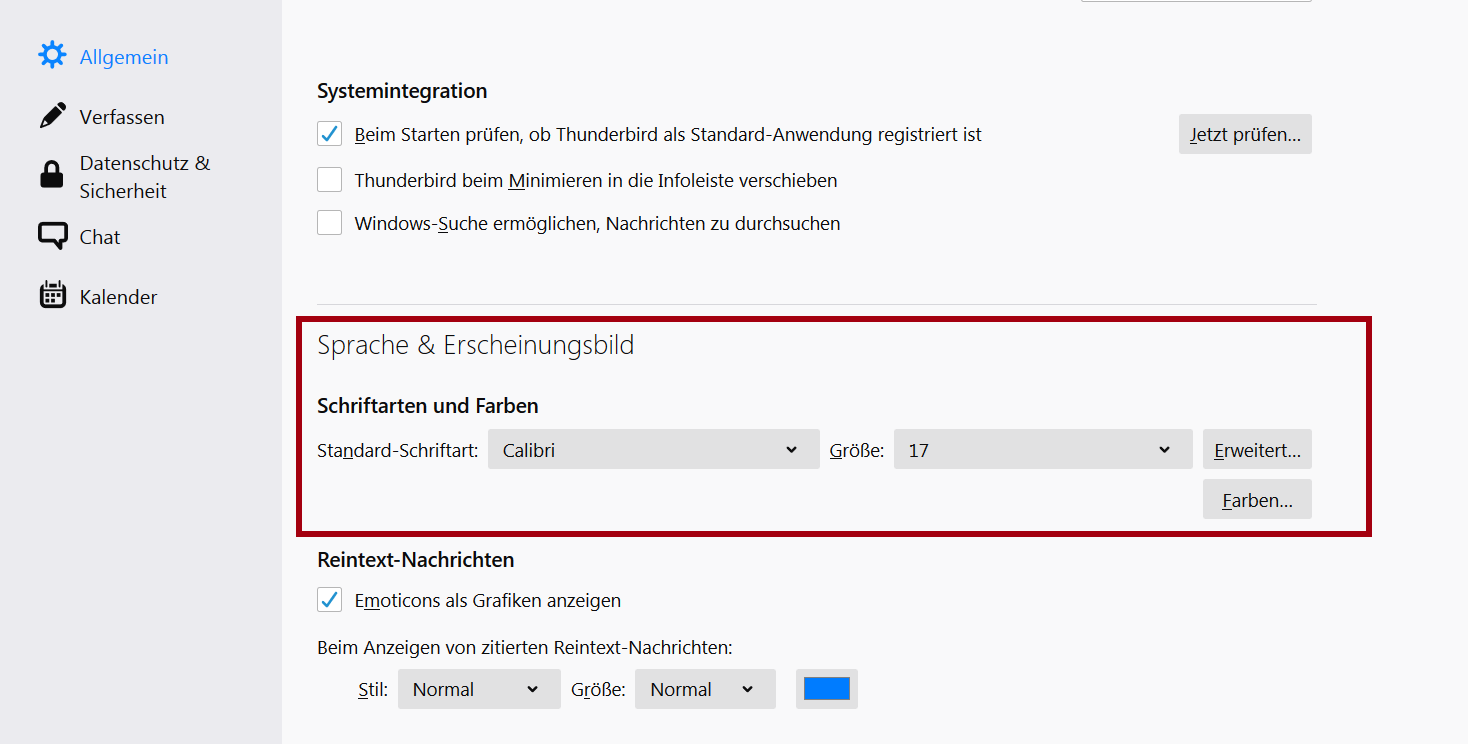1468x744 pixels.
Task: Open the Erweitert font settings button
Action: [1257, 450]
